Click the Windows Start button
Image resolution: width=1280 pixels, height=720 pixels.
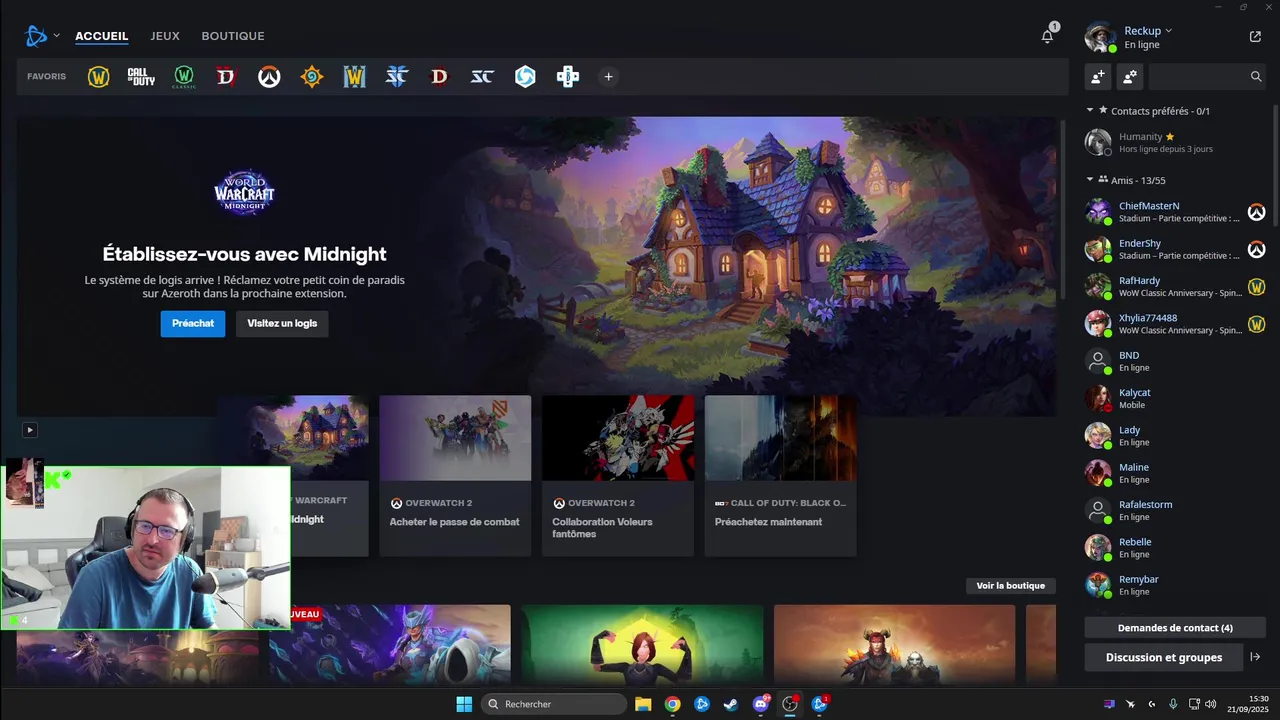tap(464, 704)
